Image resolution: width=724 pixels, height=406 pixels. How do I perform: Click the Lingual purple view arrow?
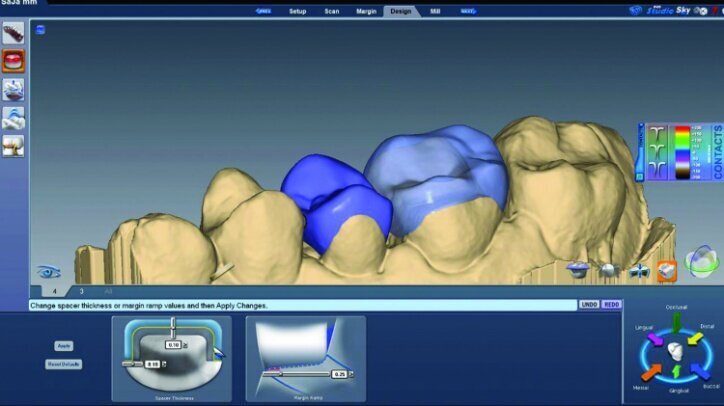654,340
